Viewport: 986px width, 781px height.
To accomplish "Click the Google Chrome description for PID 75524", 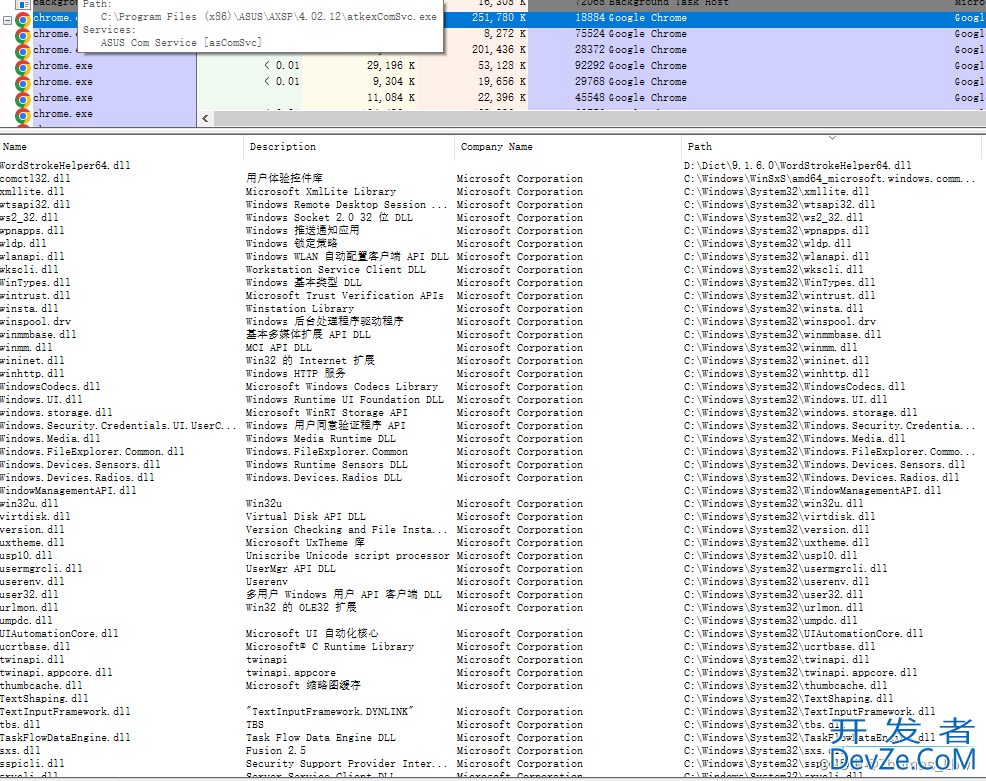I will pyautogui.click(x=647, y=34).
